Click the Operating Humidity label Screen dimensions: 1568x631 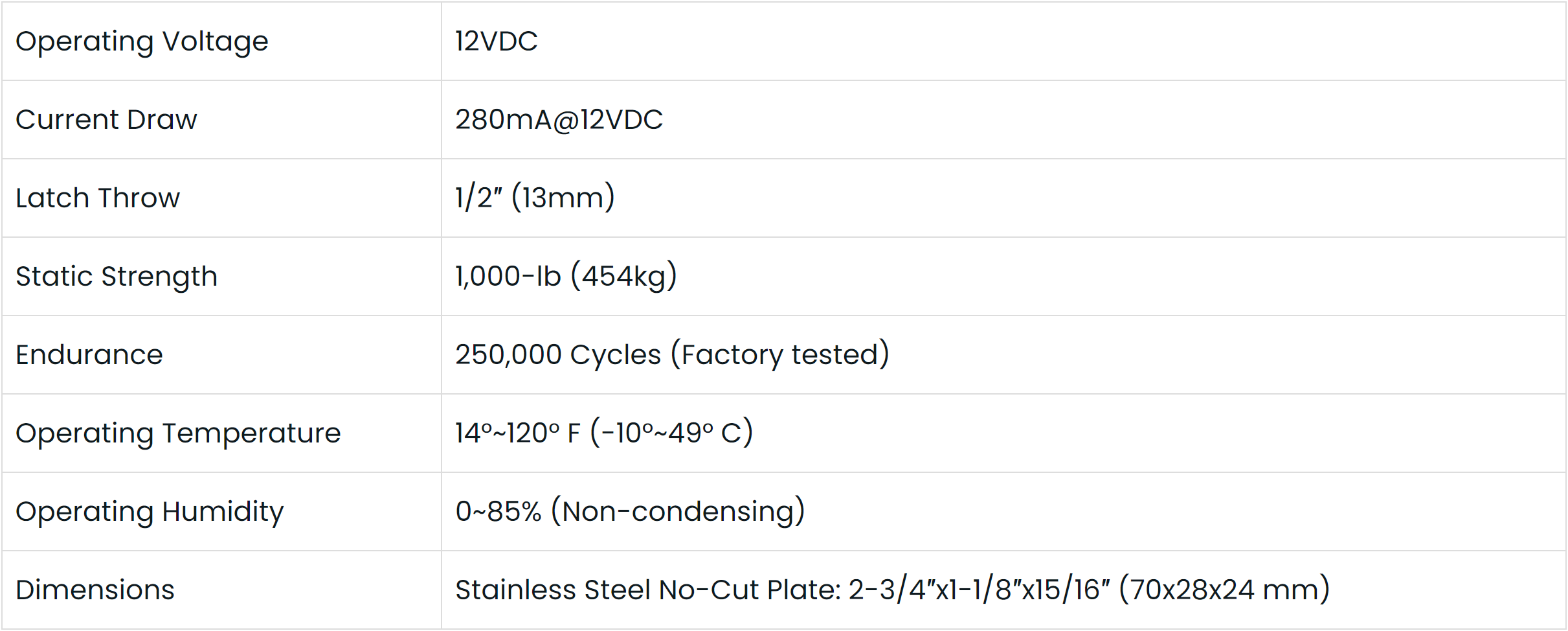click(x=150, y=512)
